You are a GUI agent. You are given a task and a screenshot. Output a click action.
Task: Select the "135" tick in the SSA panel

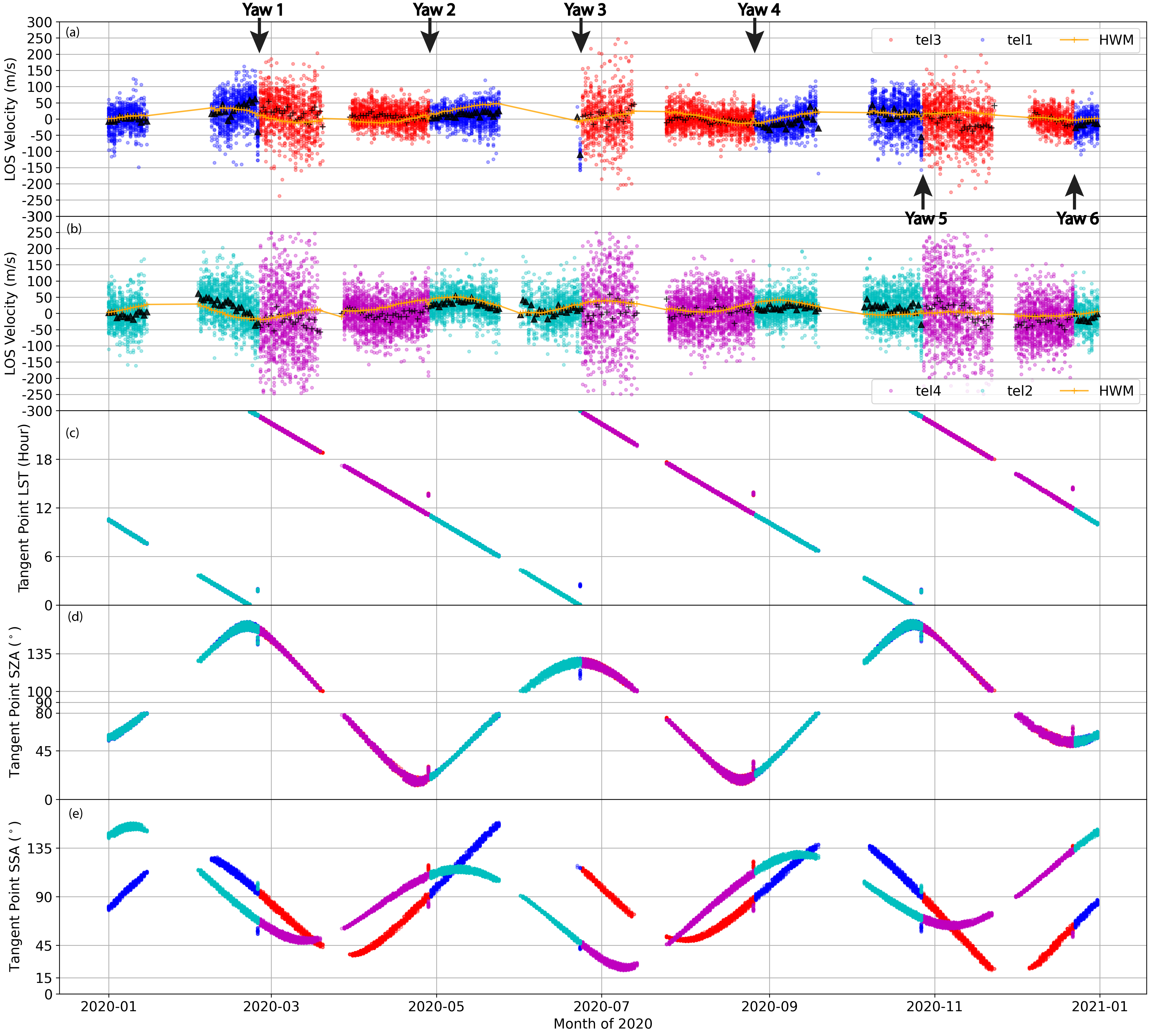(x=40, y=849)
